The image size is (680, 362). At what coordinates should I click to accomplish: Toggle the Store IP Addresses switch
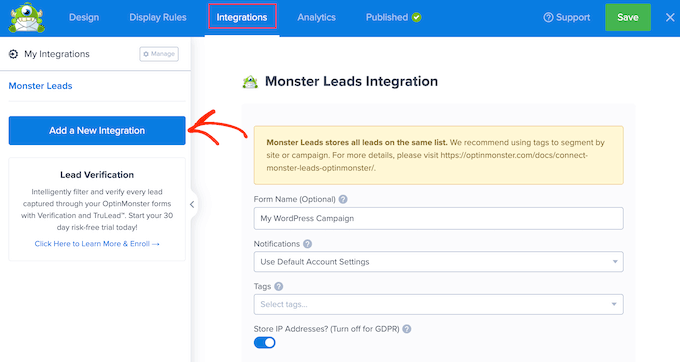pos(265,343)
